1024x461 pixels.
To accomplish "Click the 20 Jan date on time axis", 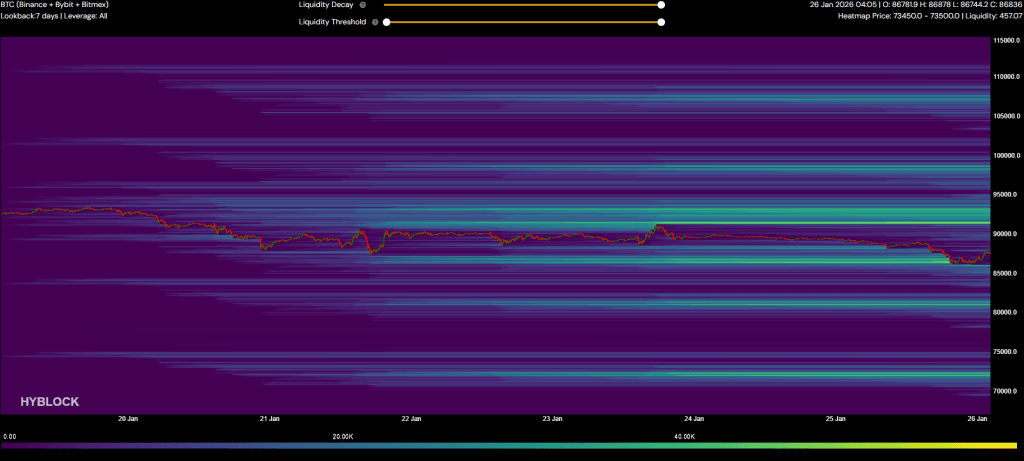I will 128,419.
